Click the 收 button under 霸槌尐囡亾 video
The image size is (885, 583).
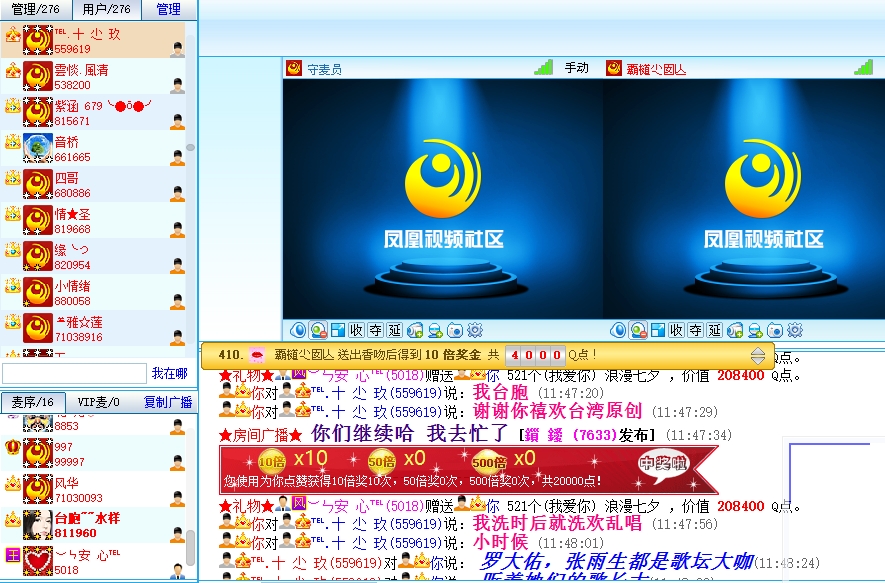pyautogui.click(x=676, y=330)
